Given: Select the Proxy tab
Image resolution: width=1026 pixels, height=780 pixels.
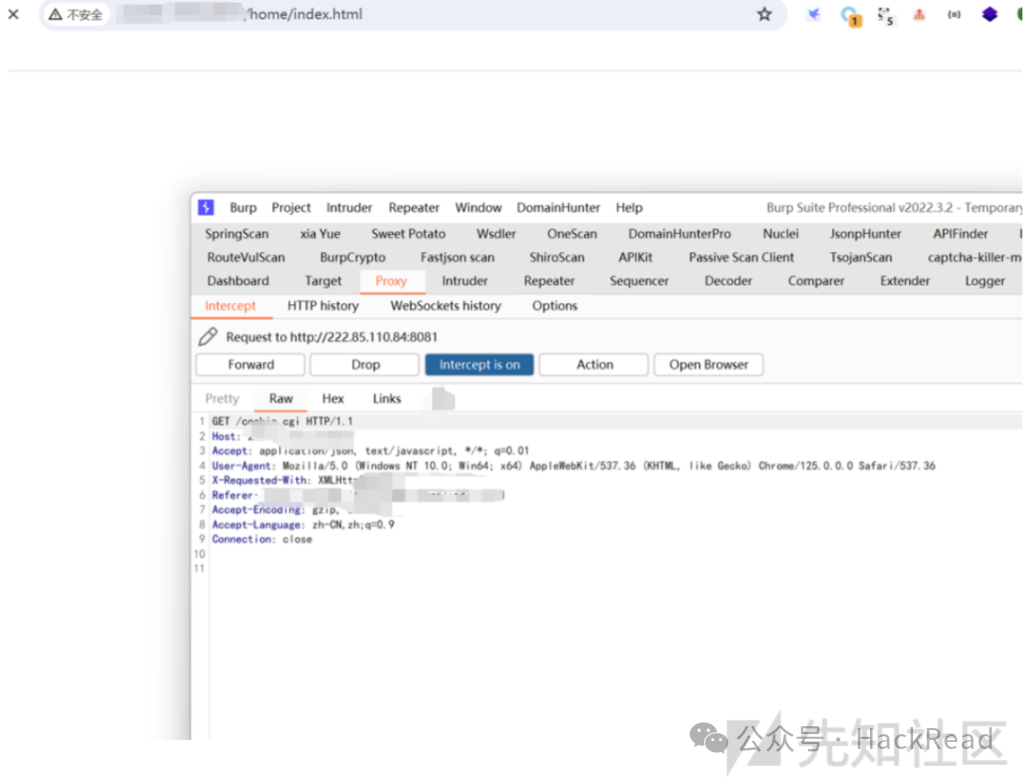Looking at the screenshot, I should click(x=391, y=281).
